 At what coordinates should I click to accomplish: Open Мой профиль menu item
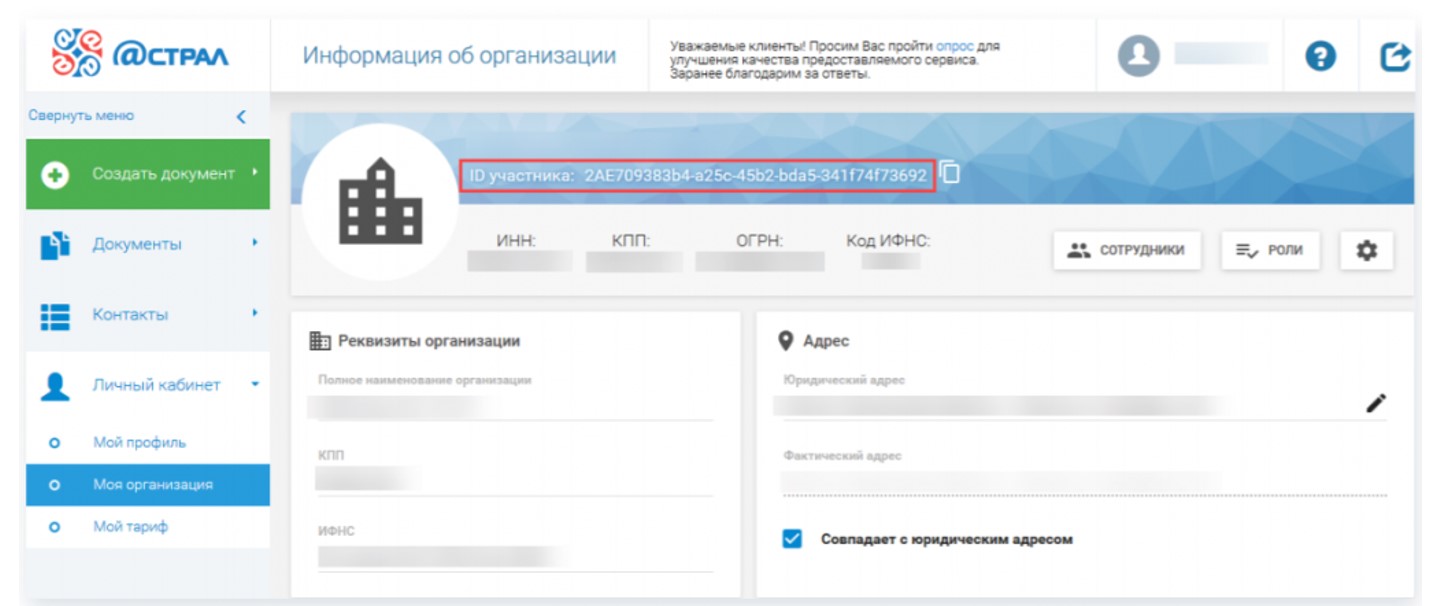(x=139, y=442)
